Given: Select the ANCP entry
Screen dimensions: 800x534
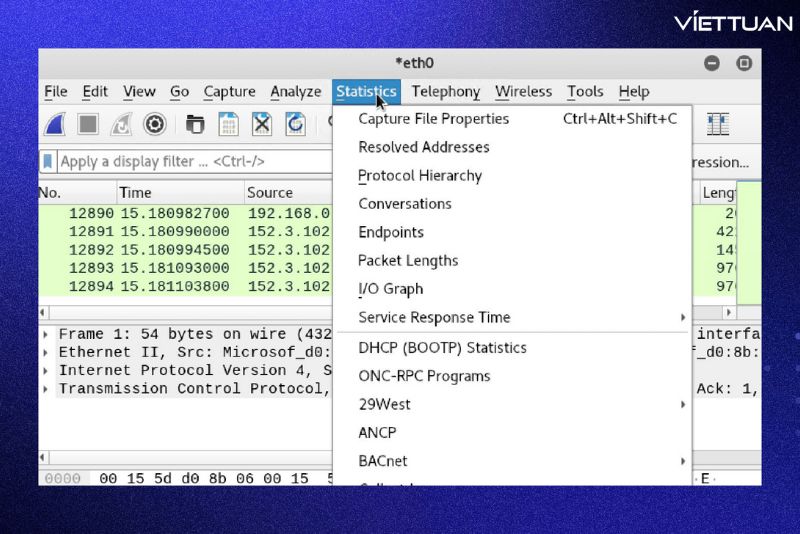Looking at the screenshot, I should coord(512,433).
